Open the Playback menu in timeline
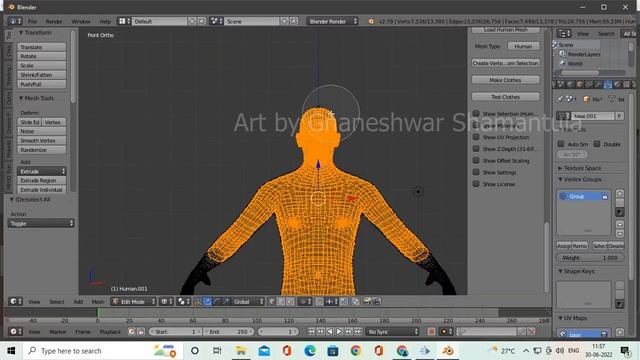Viewport: 640px width, 360px height. click(110, 332)
